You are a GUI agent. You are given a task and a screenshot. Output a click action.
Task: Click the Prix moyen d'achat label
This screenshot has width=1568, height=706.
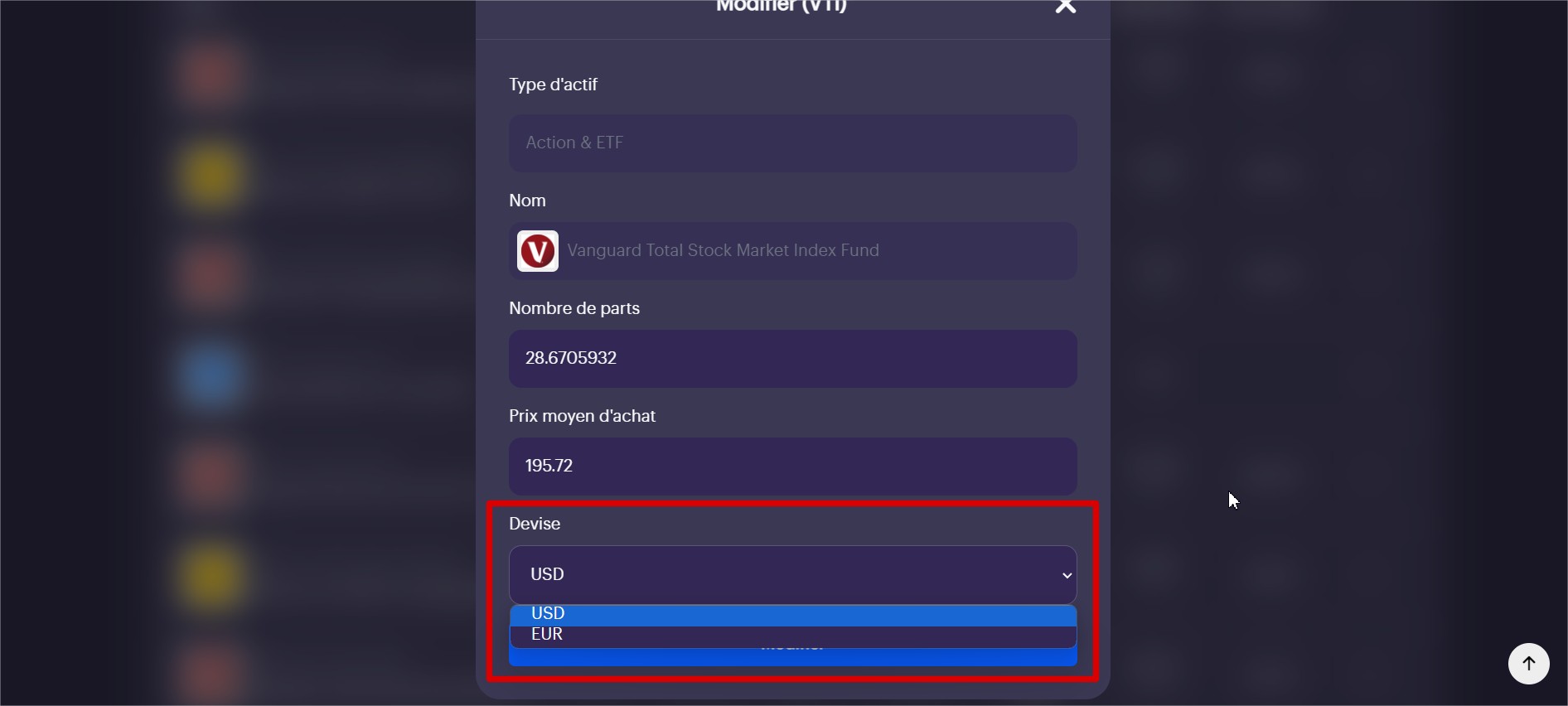point(582,416)
